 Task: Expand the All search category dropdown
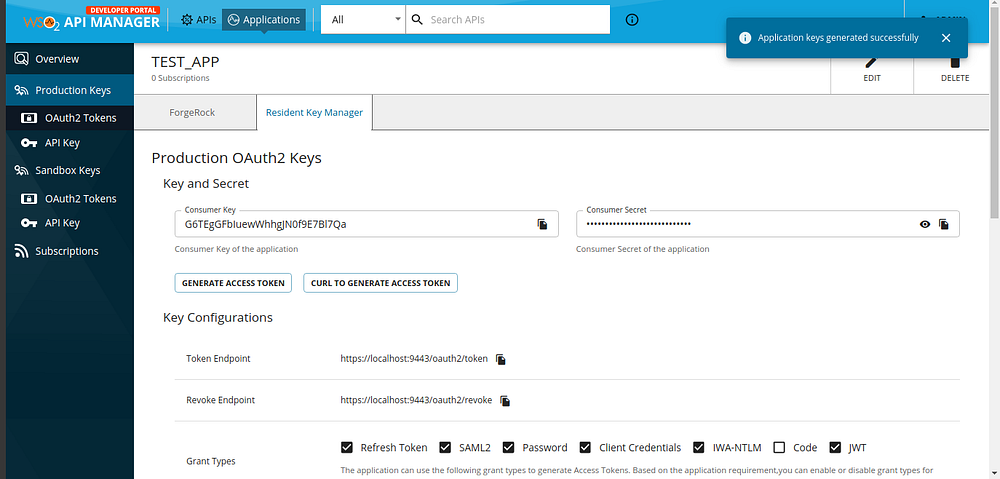(364, 20)
